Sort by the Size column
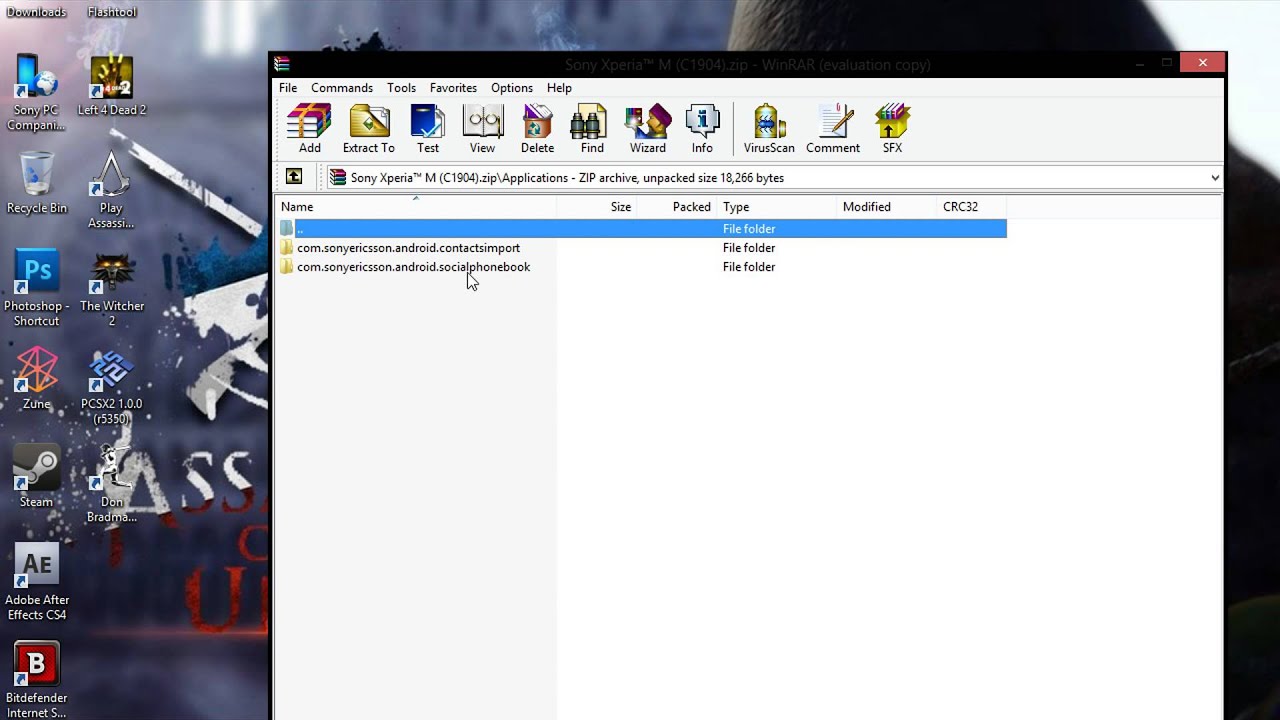1280x720 pixels. point(597,207)
